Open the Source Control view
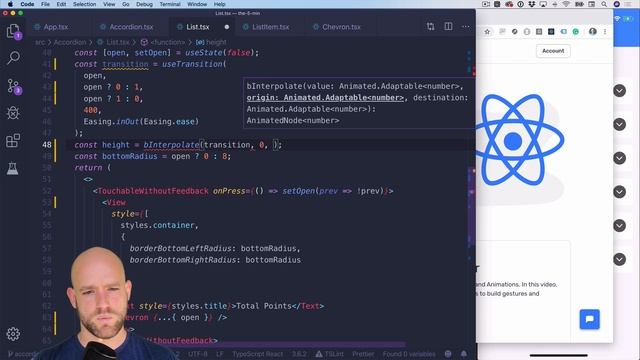Image resolution: width=640 pixels, height=360 pixels. tap(13, 86)
